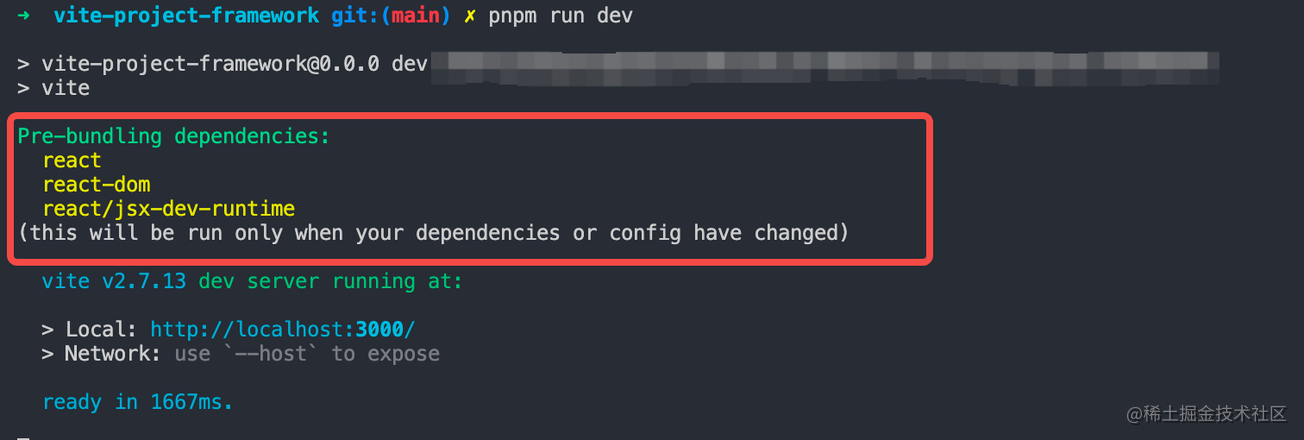This screenshot has width=1304, height=440.
Task: Click the vite-project-framework@0.0.0 dev script line
Action: [x=222, y=64]
